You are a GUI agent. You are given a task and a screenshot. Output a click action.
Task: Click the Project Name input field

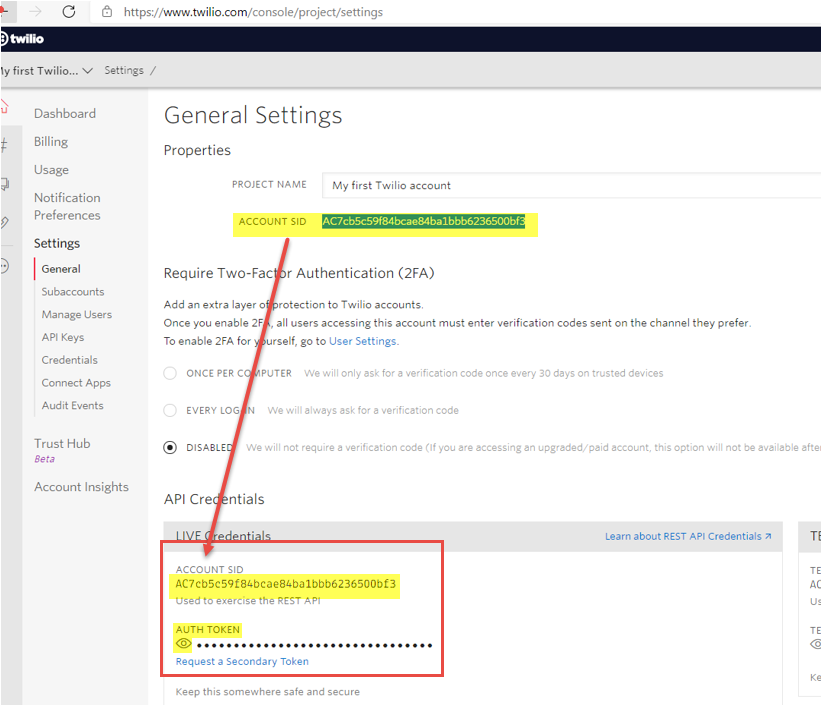[571, 186]
